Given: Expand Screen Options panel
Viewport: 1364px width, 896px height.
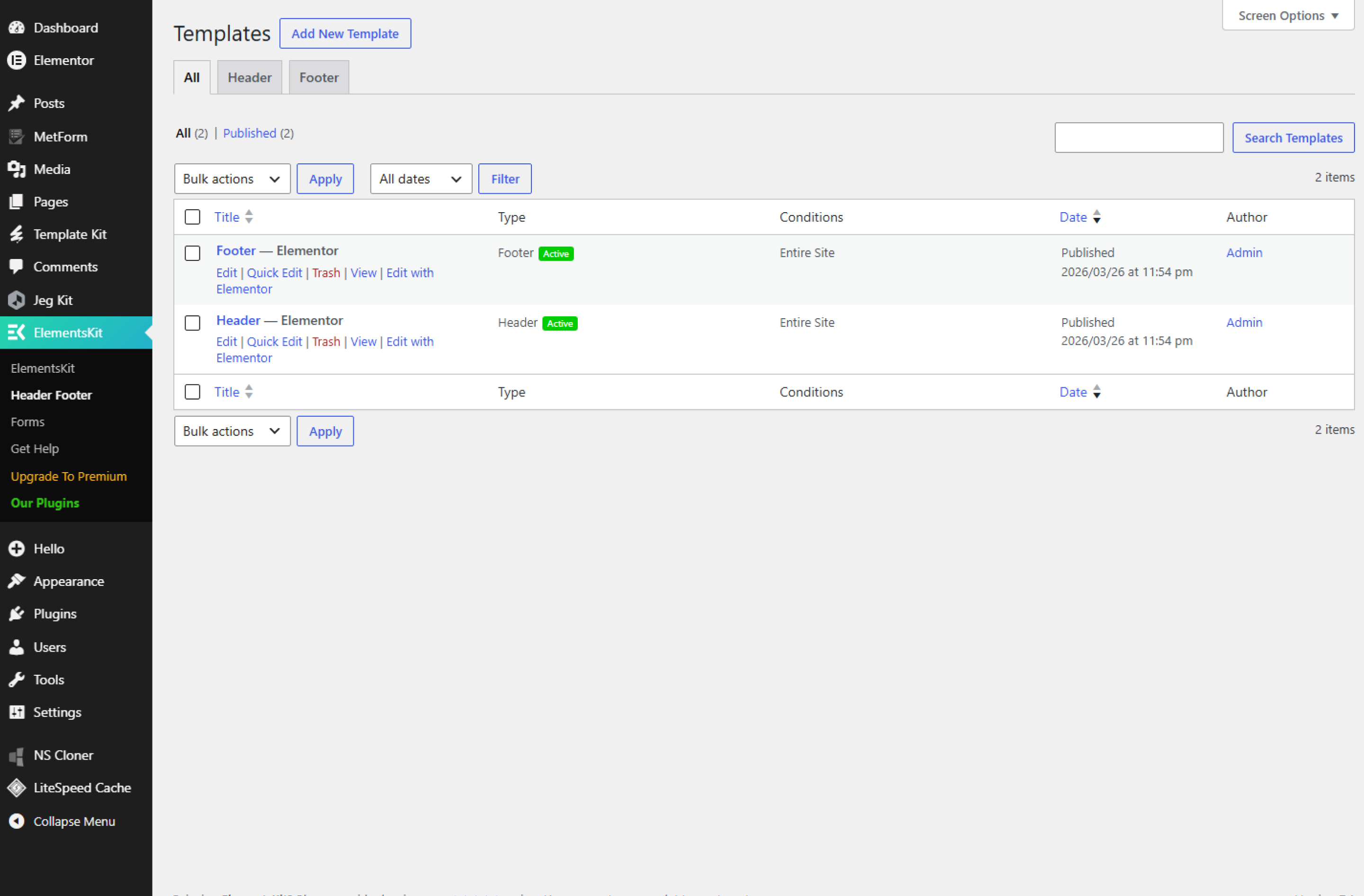Looking at the screenshot, I should pos(1288,16).
